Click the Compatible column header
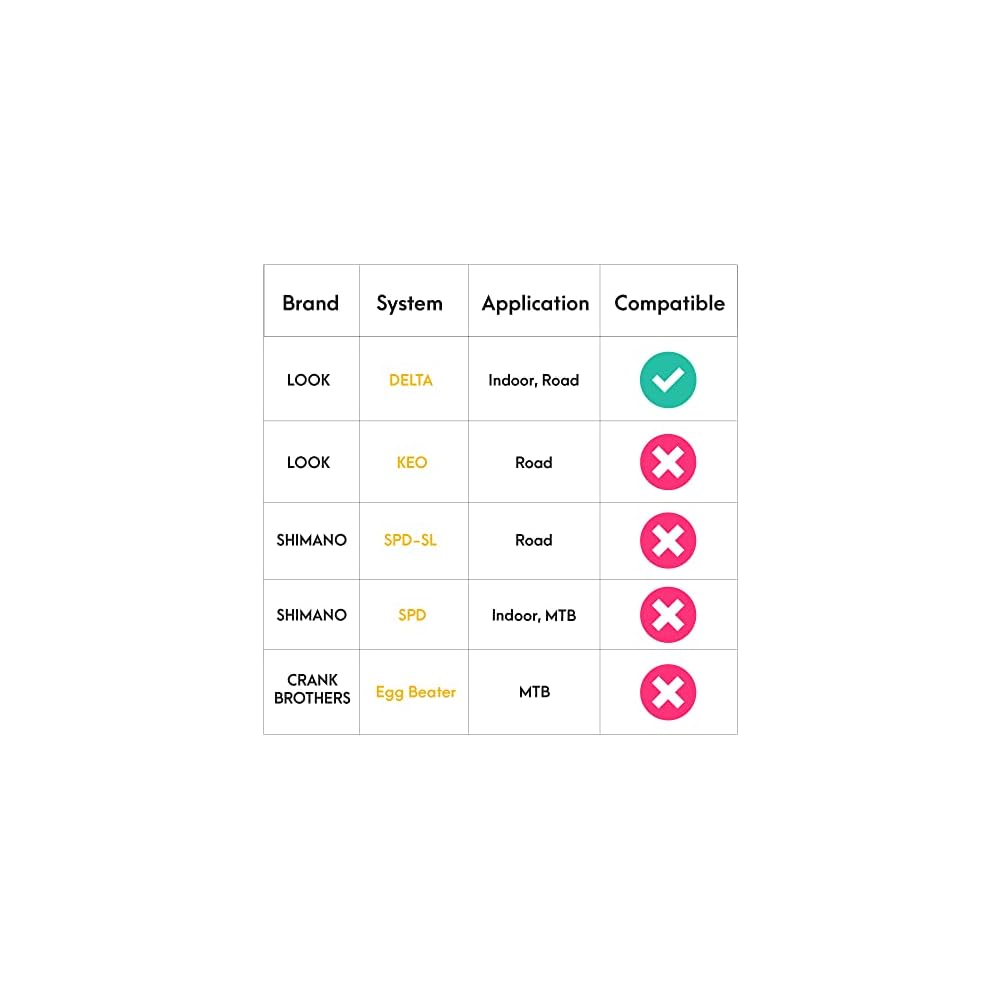Screen dimensions: 1000x1000 coord(669,303)
